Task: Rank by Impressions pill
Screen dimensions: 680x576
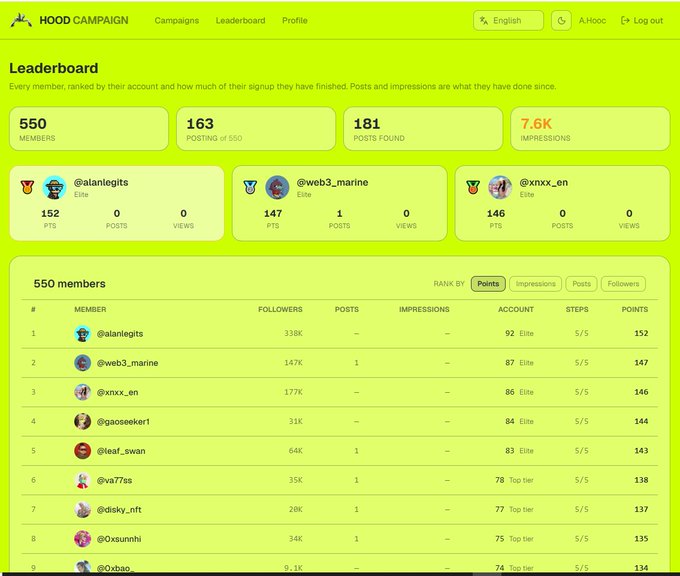Action: pos(536,284)
